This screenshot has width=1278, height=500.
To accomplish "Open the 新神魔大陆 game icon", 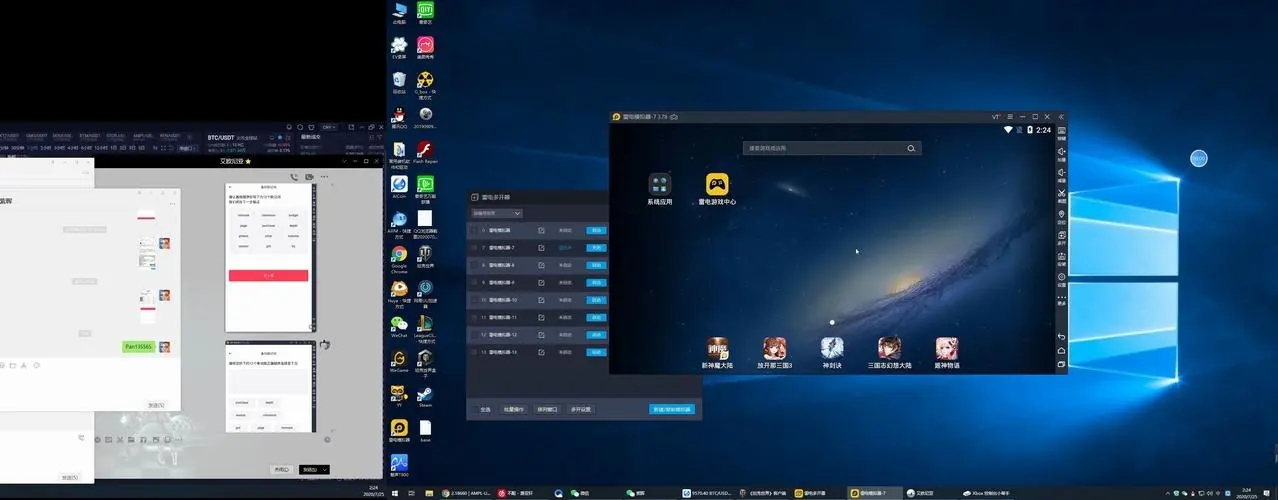I will 718,348.
